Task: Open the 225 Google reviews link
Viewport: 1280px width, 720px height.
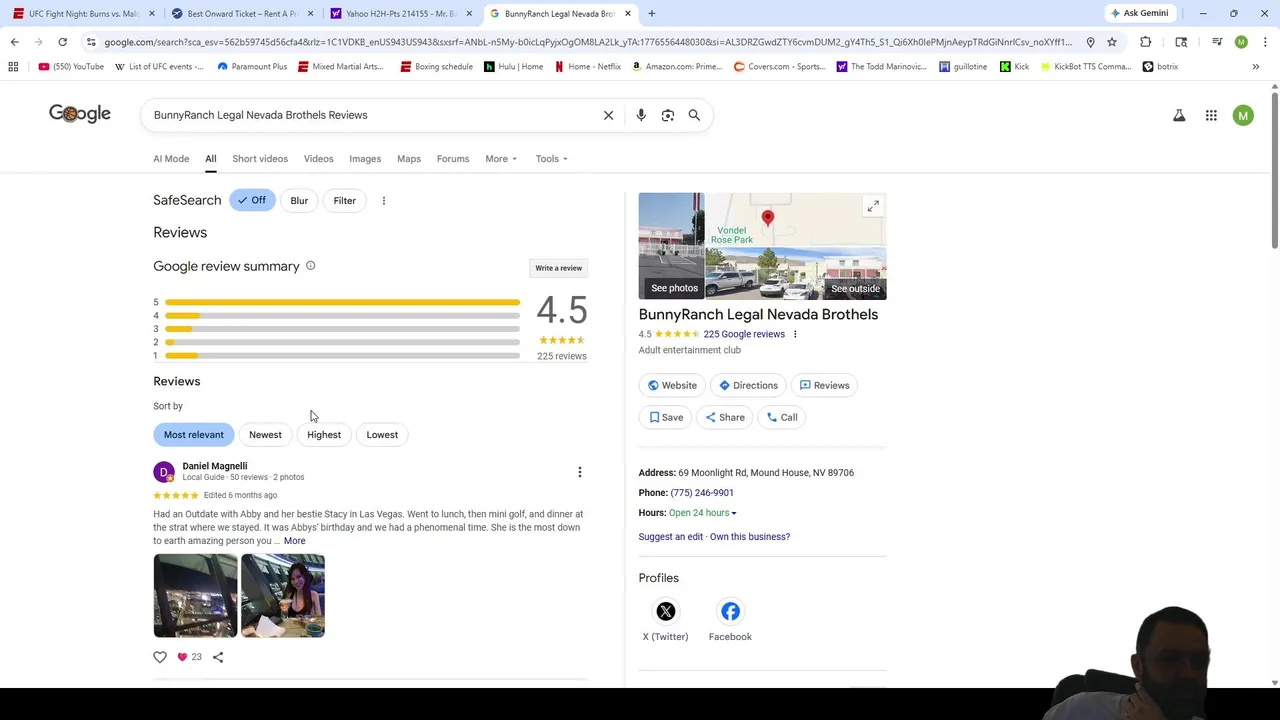Action: click(x=744, y=334)
